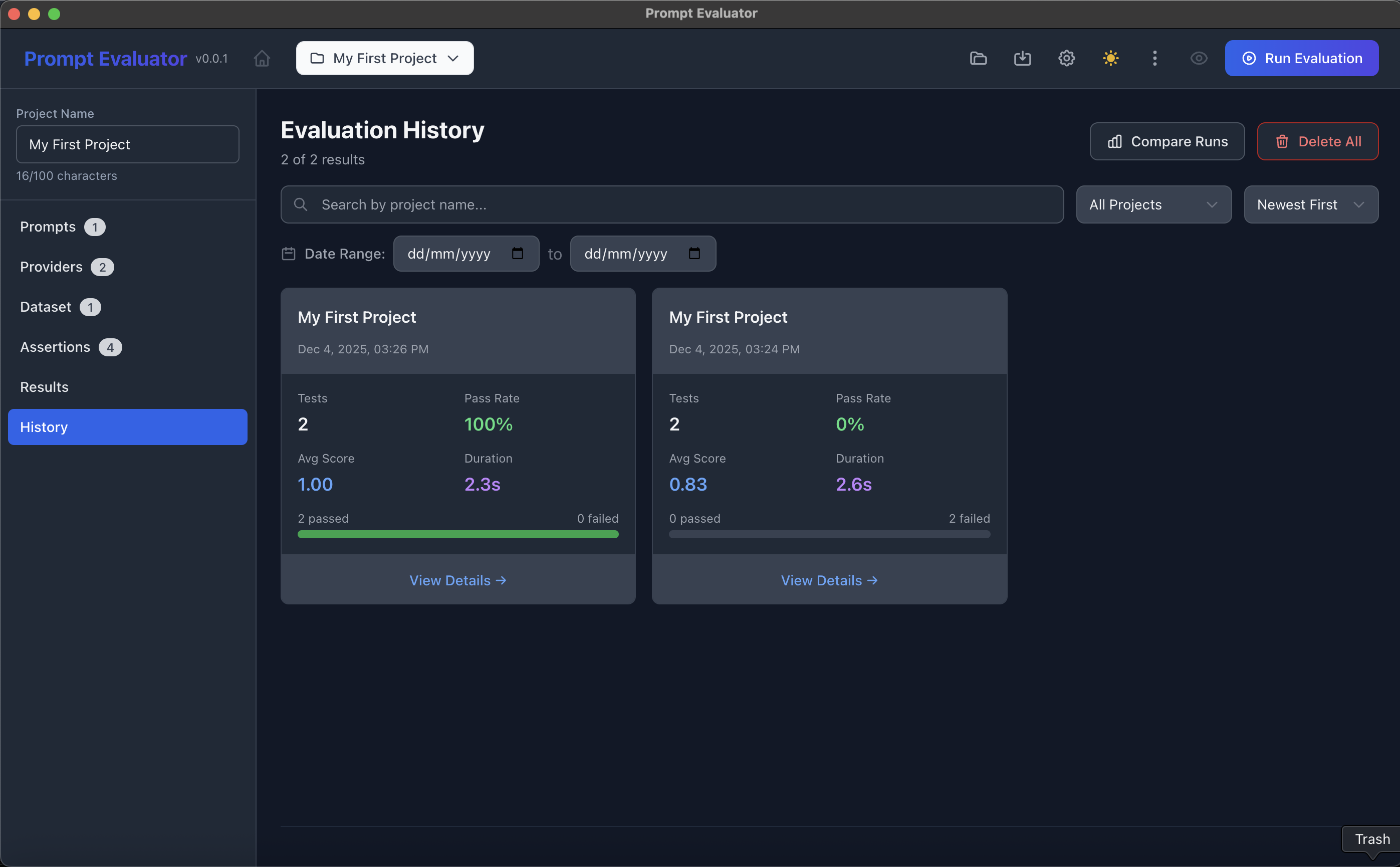Viewport: 1400px width, 867px height.
Task: Click the import/download tray icon
Action: (1022, 59)
